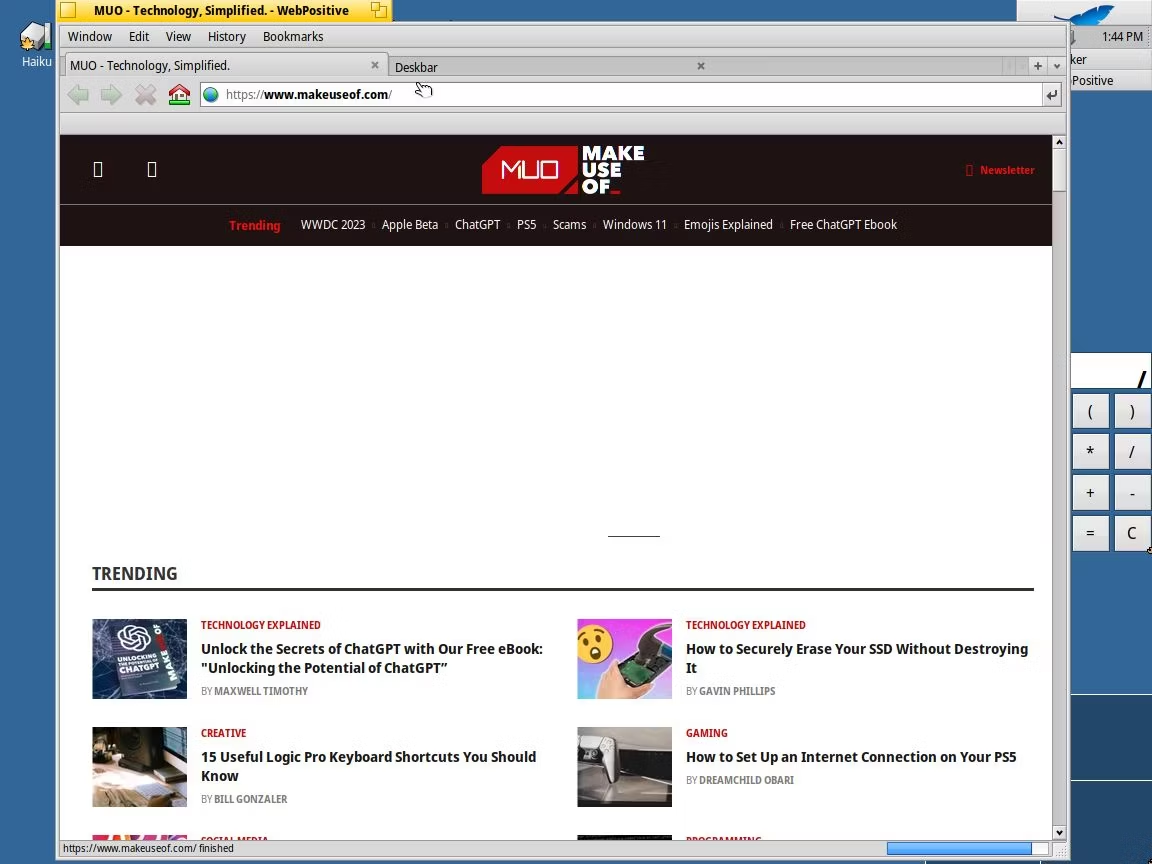This screenshot has width=1152, height=864.
Task: Click the calculator minus key
Action: pos(1132,493)
